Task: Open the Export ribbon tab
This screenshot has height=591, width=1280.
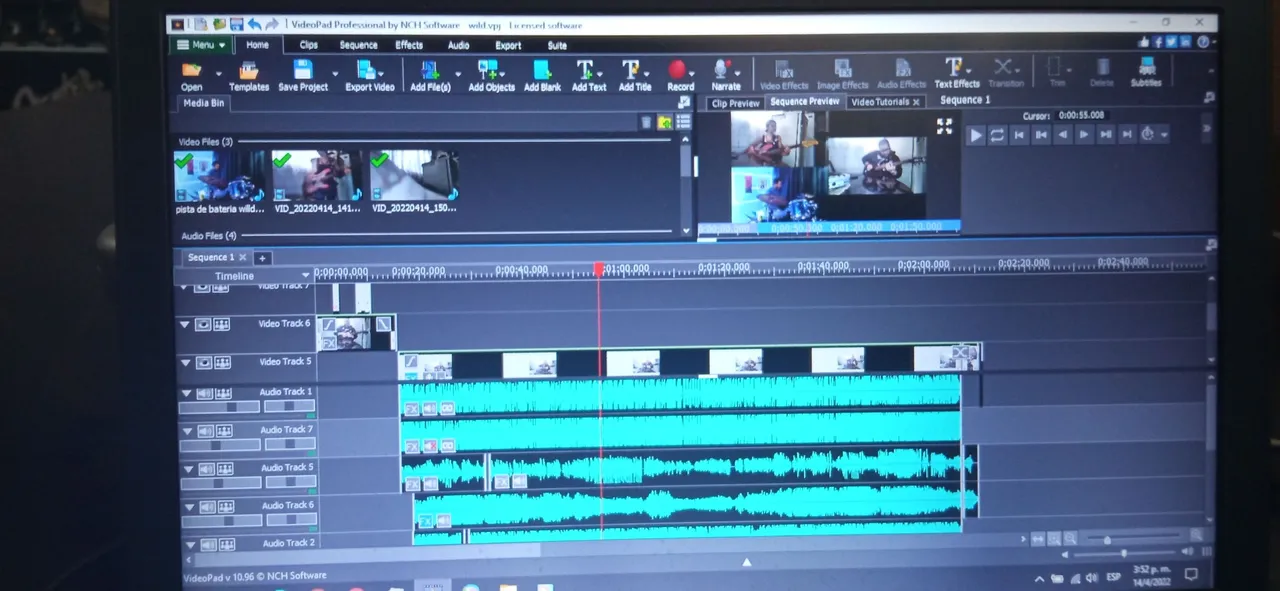Action: click(x=508, y=45)
